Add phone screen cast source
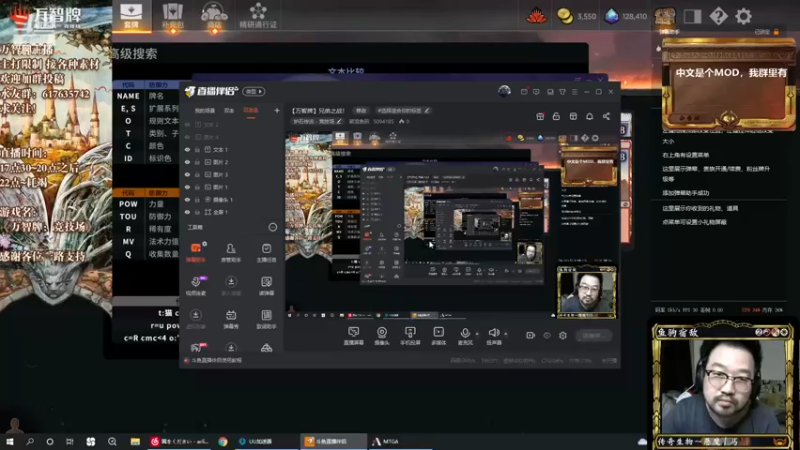This screenshot has width=800, height=450. (x=410, y=336)
